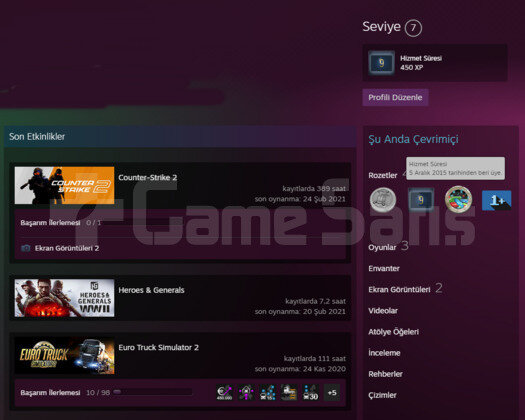Screen dimensions: 525x420
Task: Click 'son oynanma: 24 Kas 2020' text
Action: pos(300,369)
